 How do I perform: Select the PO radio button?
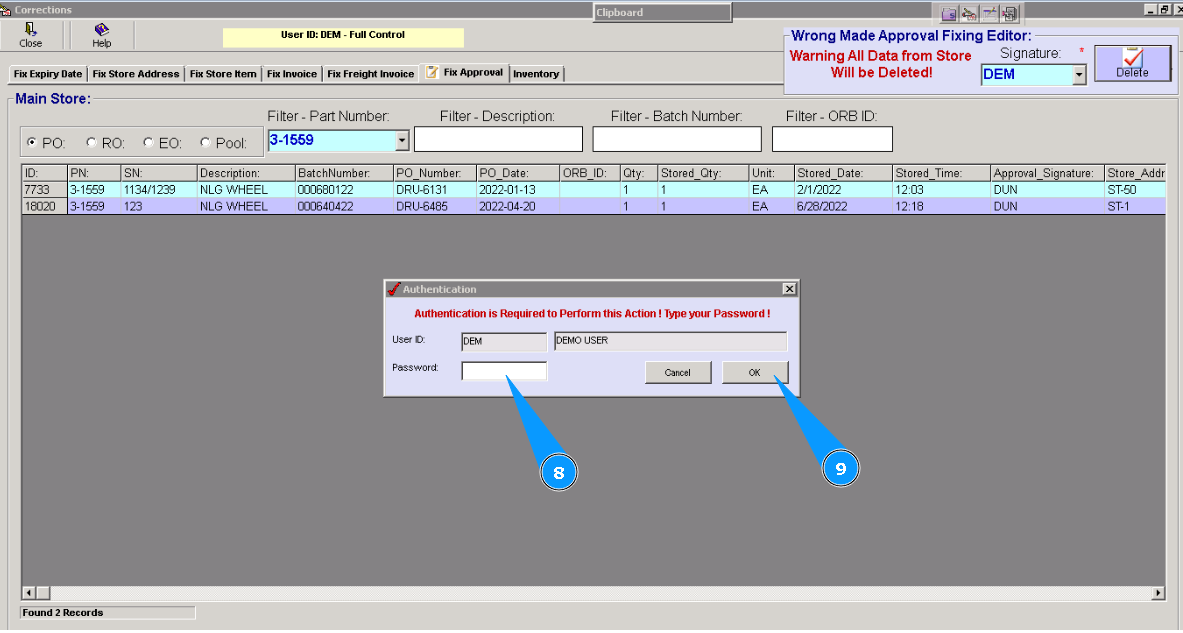[32, 142]
